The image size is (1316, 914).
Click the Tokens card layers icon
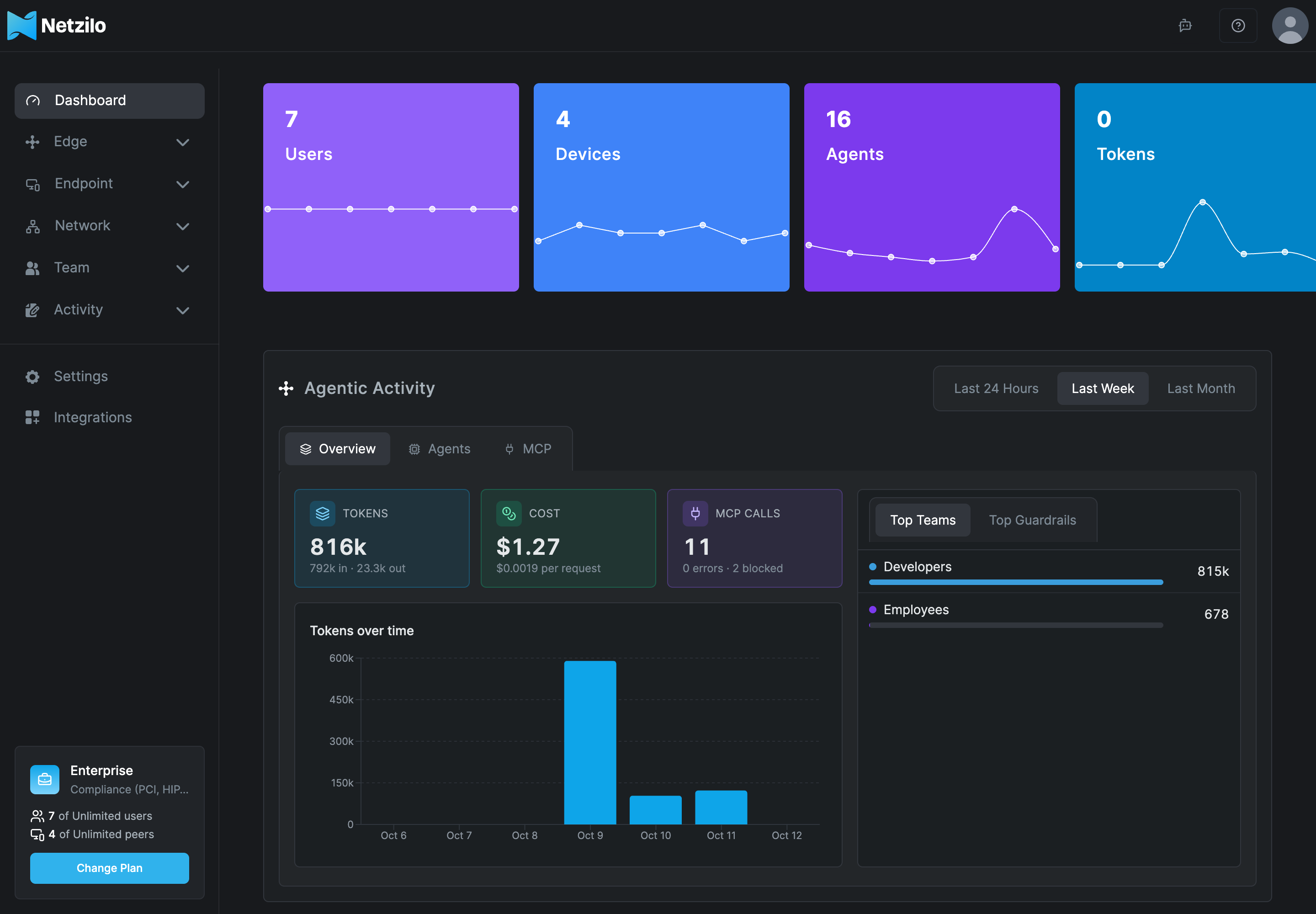(323, 514)
